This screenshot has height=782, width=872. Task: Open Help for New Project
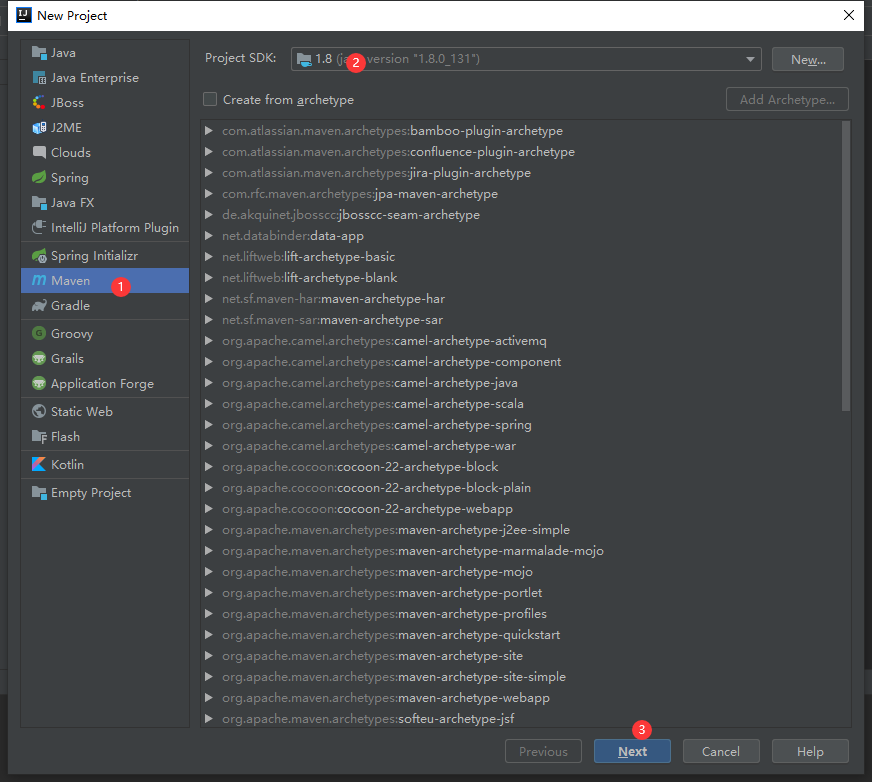[810, 751]
